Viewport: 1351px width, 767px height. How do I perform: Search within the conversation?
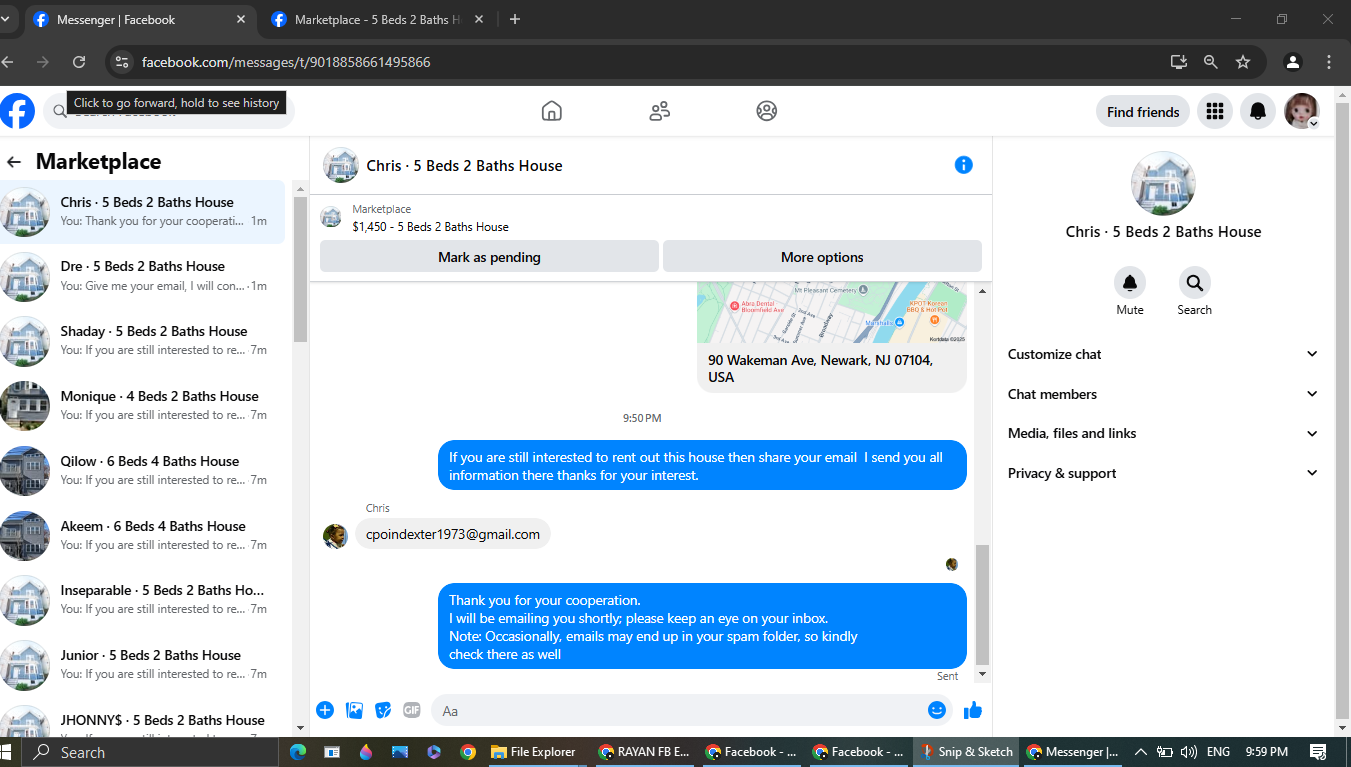[1194, 283]
